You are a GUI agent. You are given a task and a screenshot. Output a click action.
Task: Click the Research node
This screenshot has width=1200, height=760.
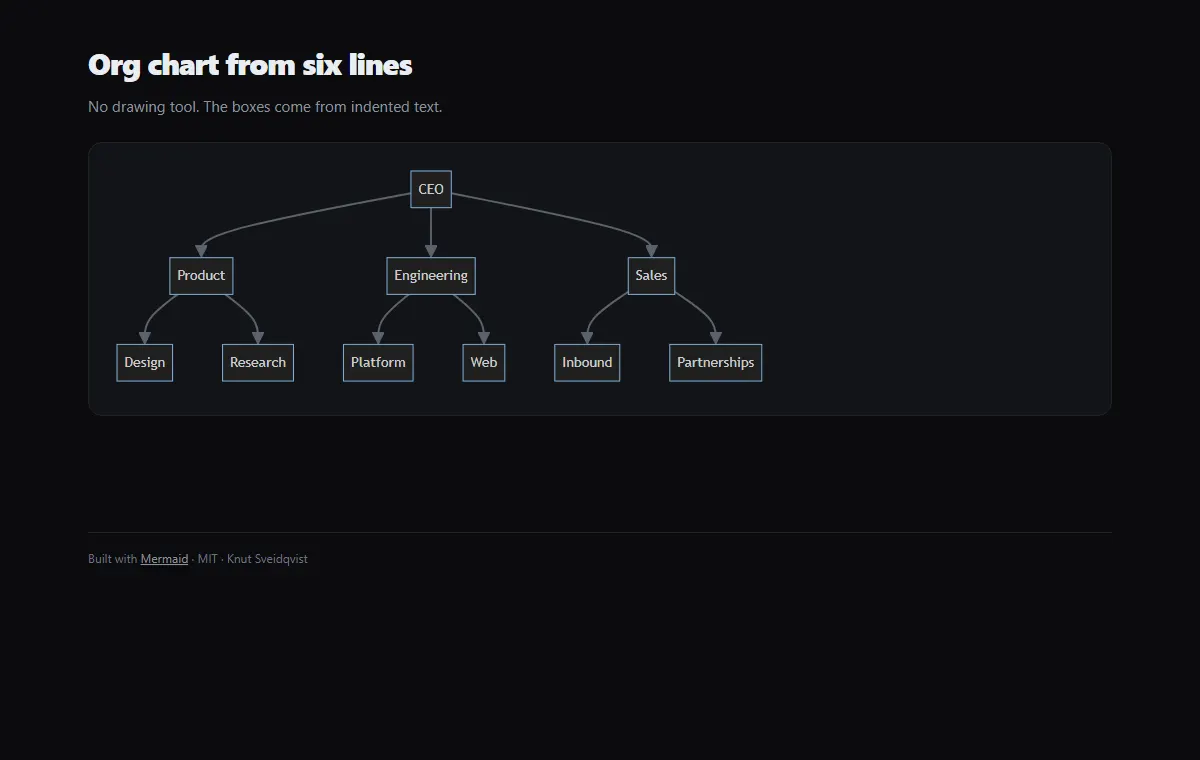coord(258,363)
